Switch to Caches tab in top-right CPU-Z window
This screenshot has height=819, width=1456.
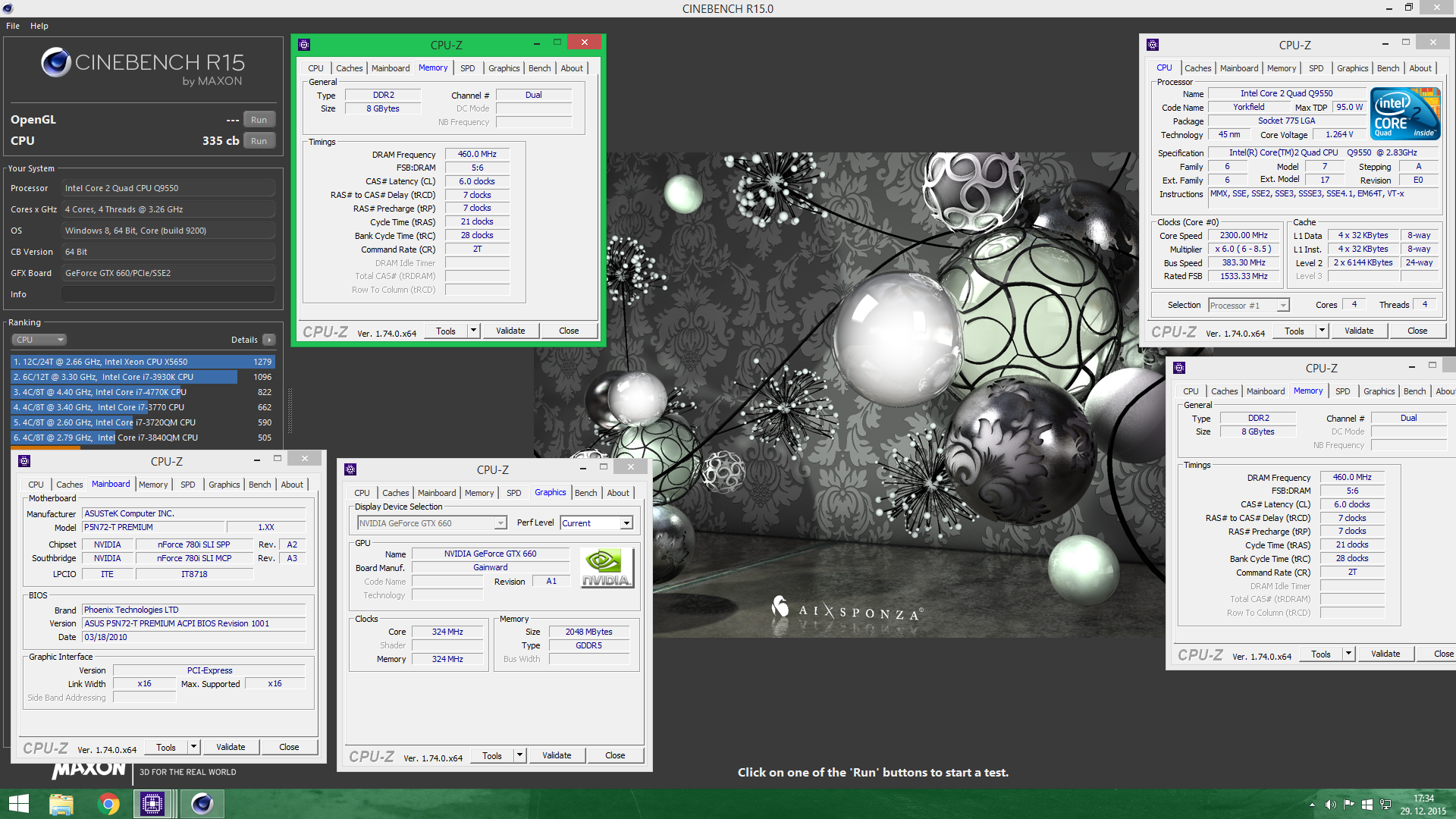pos(1198,68)
